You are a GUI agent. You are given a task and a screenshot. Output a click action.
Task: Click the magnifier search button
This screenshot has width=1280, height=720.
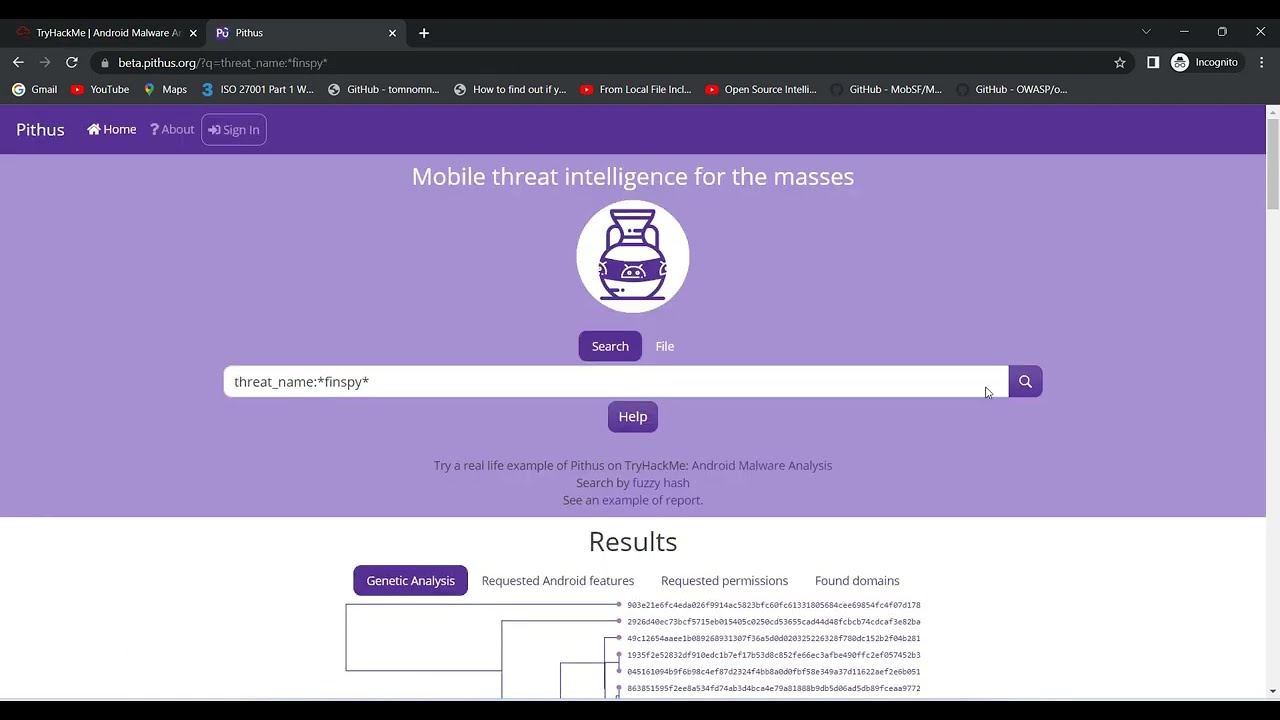(1025, 382)
